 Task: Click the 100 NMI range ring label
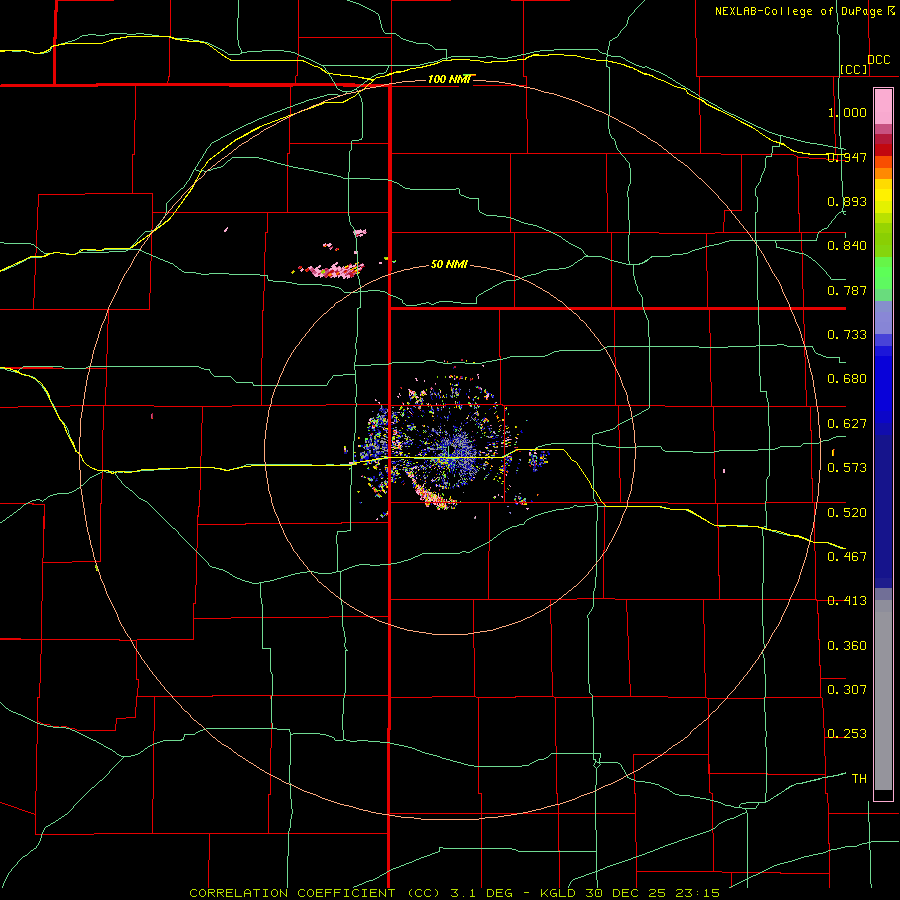coord(449,79)
